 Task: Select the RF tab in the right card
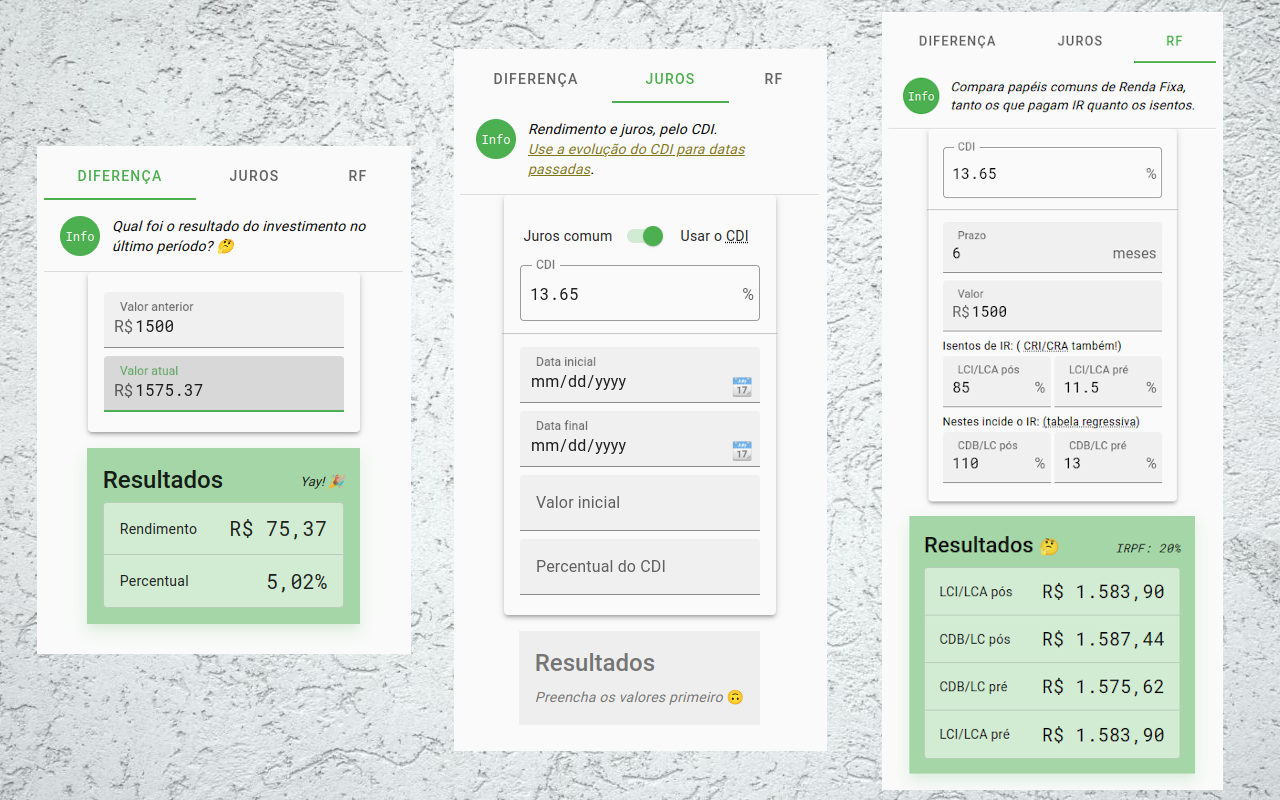1174,41
